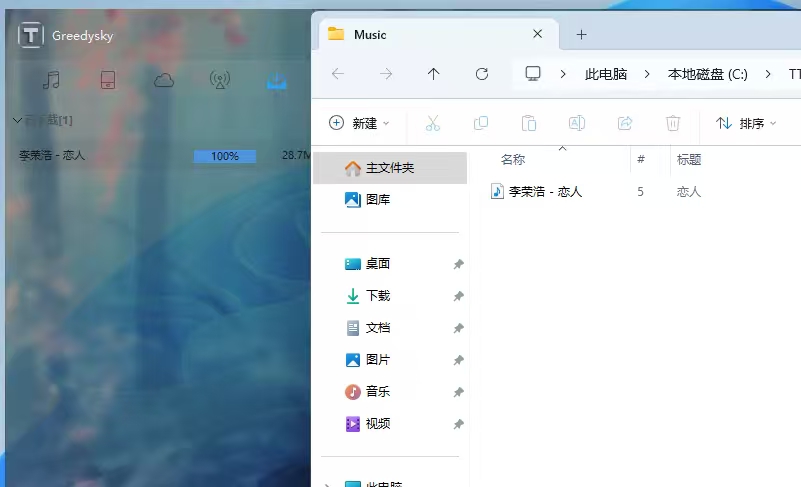
Task: Click the Greedysky T logo
Action: click(x=30, y=35)
